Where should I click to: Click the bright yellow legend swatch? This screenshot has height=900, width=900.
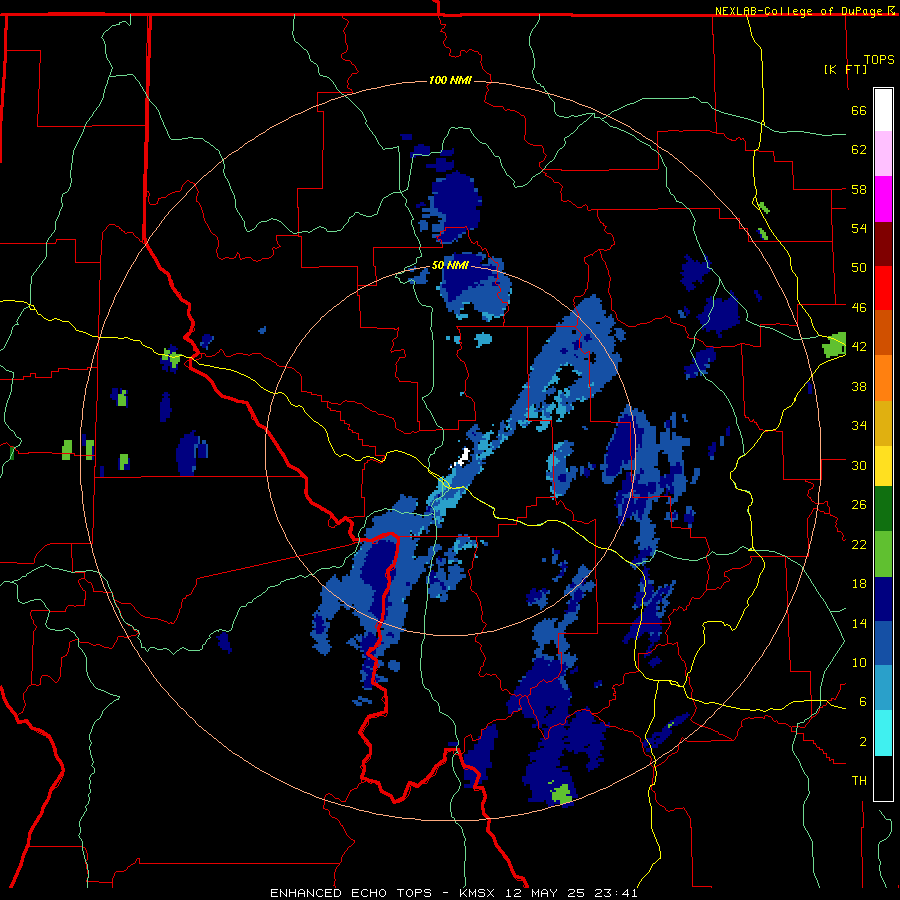(883, 465)
